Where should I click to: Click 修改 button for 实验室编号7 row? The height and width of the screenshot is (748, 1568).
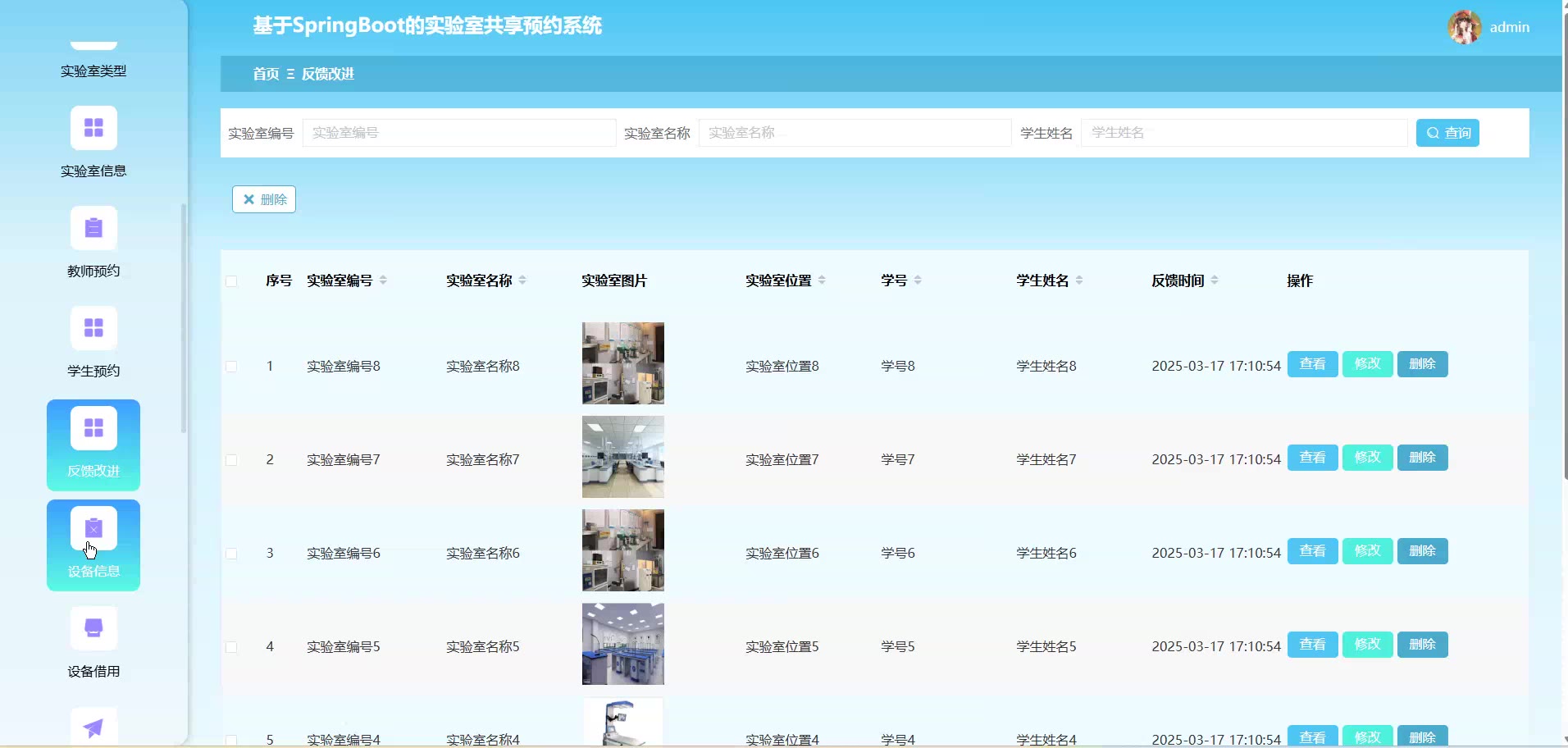coord(1367,458)
